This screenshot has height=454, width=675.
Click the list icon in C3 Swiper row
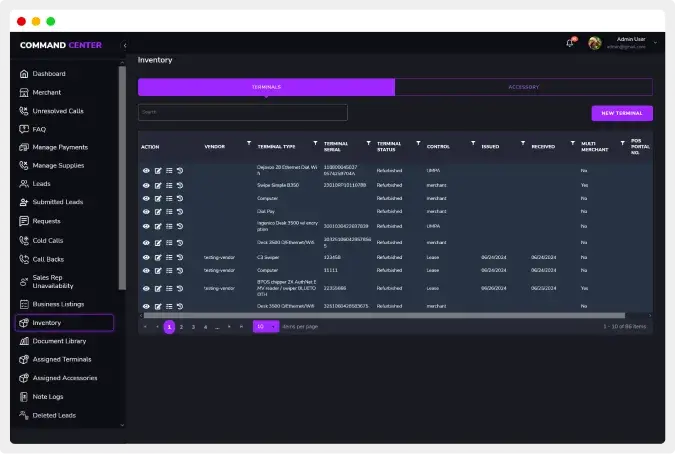coord(168,257)
